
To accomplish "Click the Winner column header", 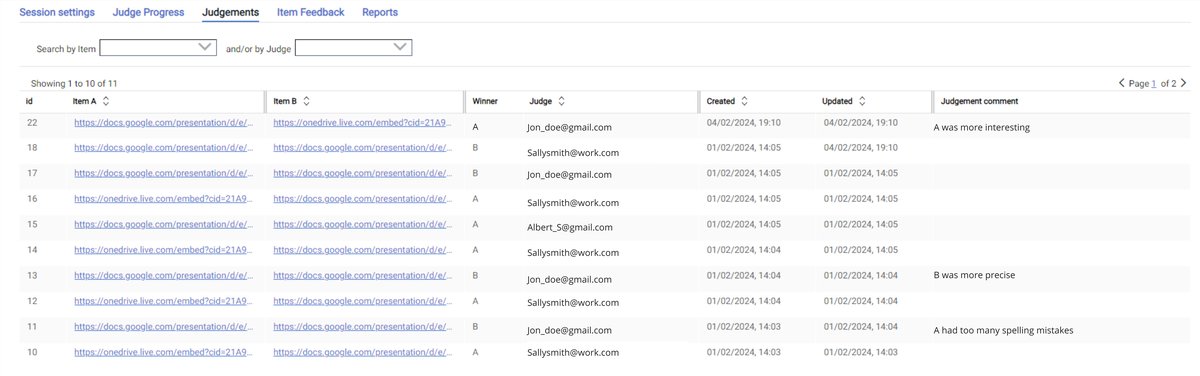I will [x=485, y=101].
